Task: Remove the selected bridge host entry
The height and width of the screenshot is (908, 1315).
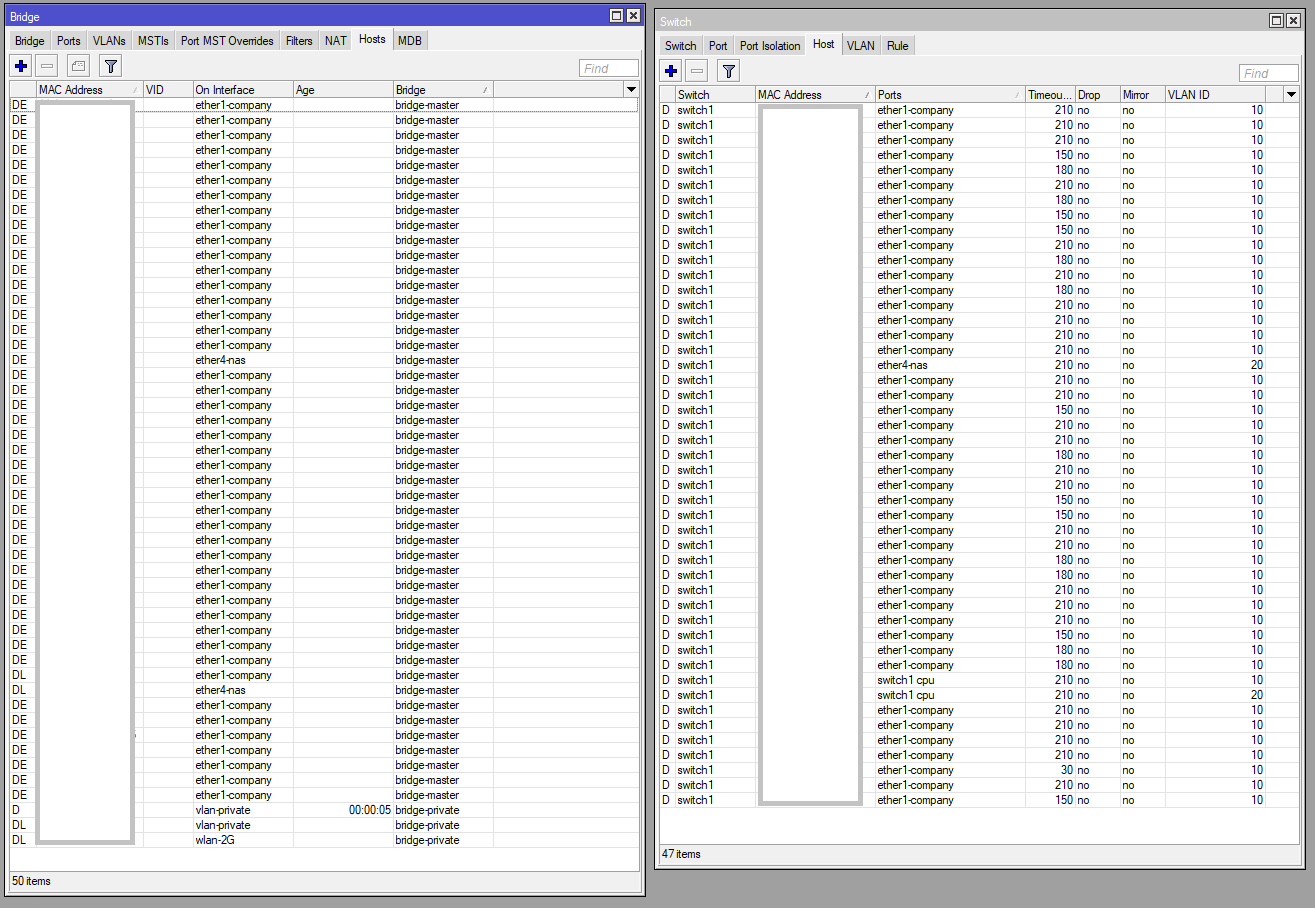Action: 46,65
